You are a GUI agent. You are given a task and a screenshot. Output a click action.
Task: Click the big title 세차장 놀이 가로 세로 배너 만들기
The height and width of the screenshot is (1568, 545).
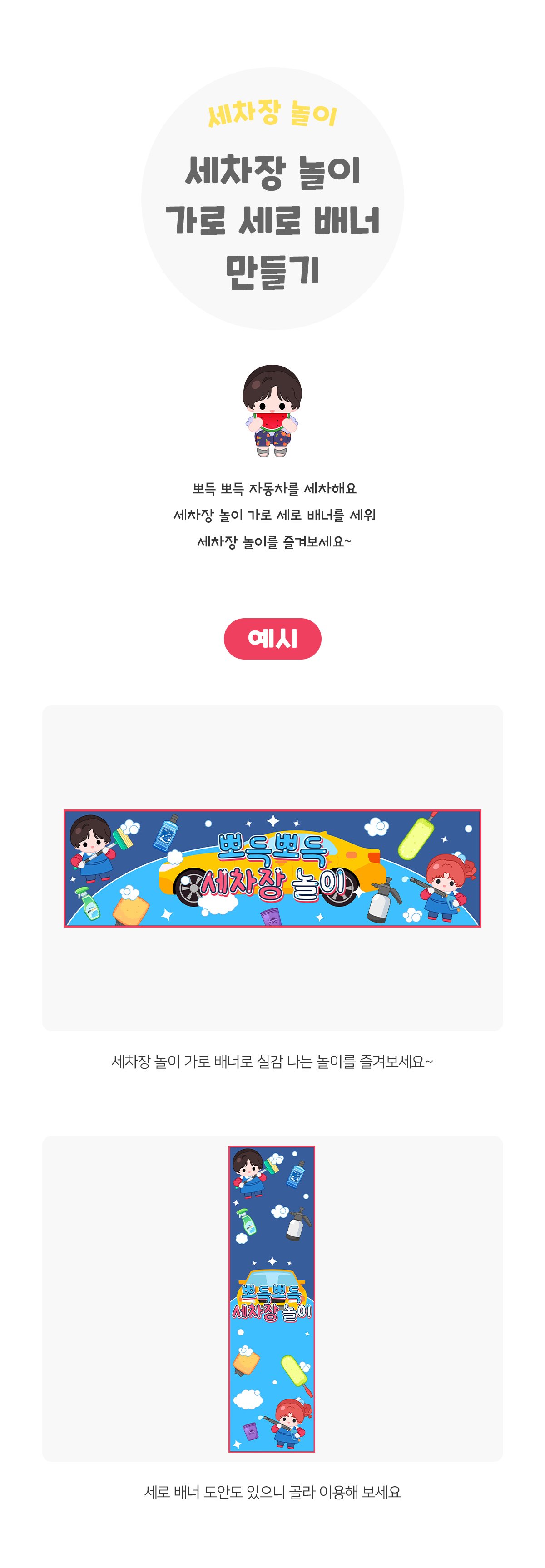tap(272, 220)
